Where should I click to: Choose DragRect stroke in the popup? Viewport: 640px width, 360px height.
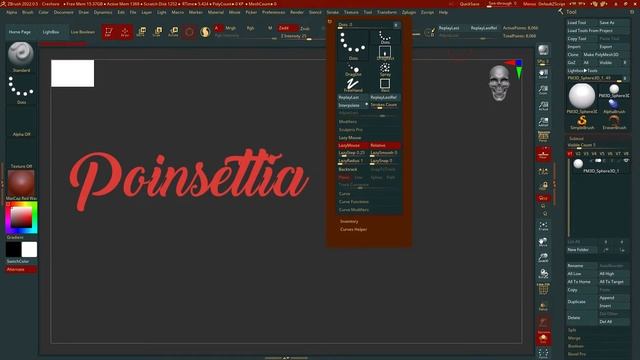(x=385, y=53)
